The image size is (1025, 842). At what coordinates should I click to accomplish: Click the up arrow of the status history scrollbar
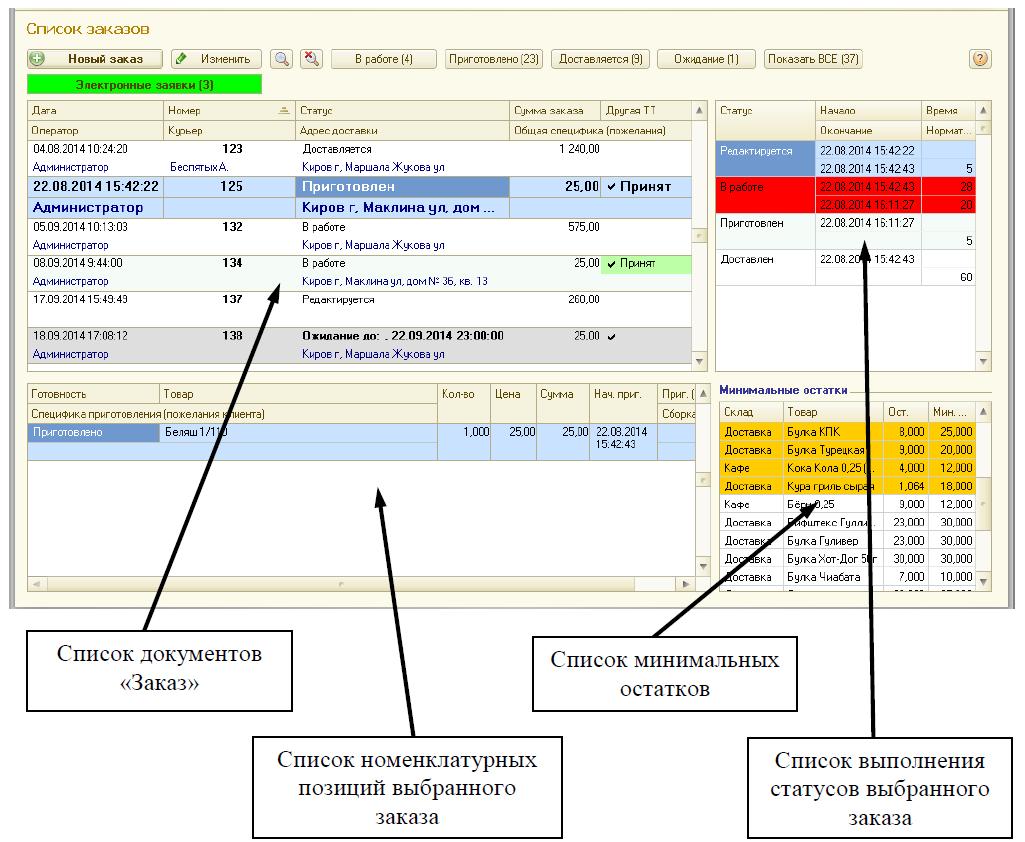click(x=983, y=110)
